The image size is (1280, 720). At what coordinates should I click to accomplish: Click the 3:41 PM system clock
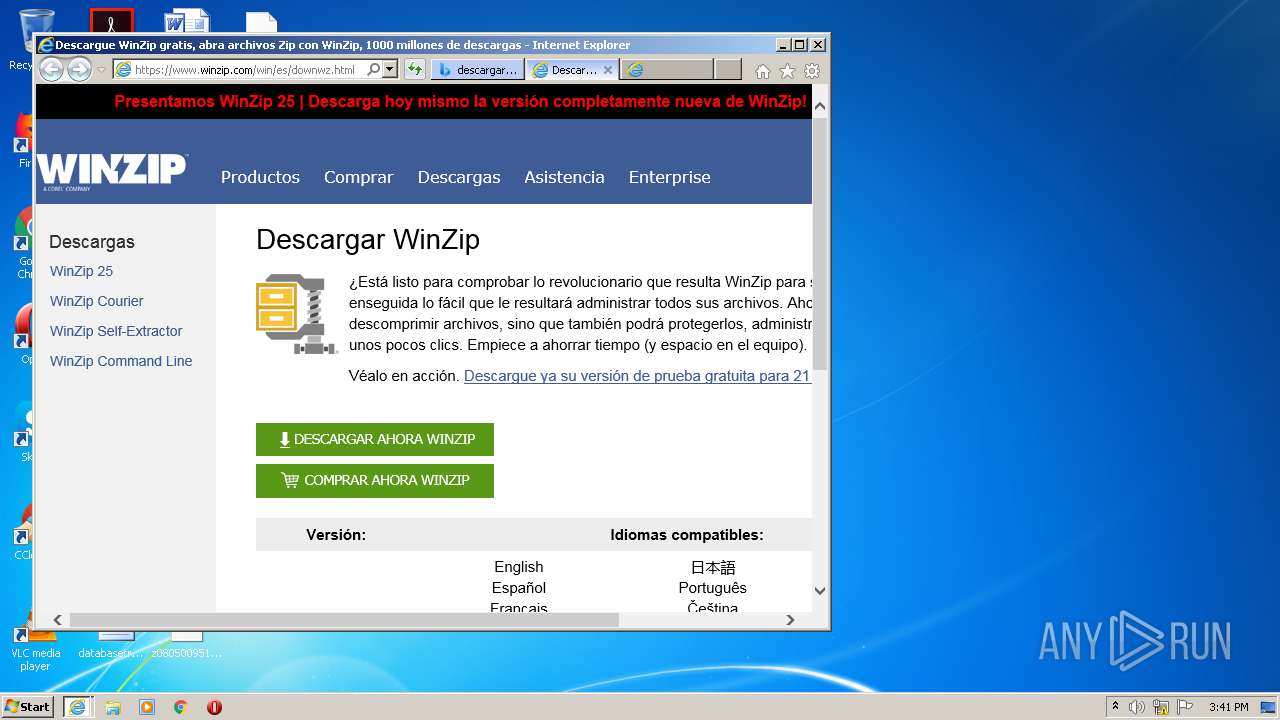pos(1228,707)
